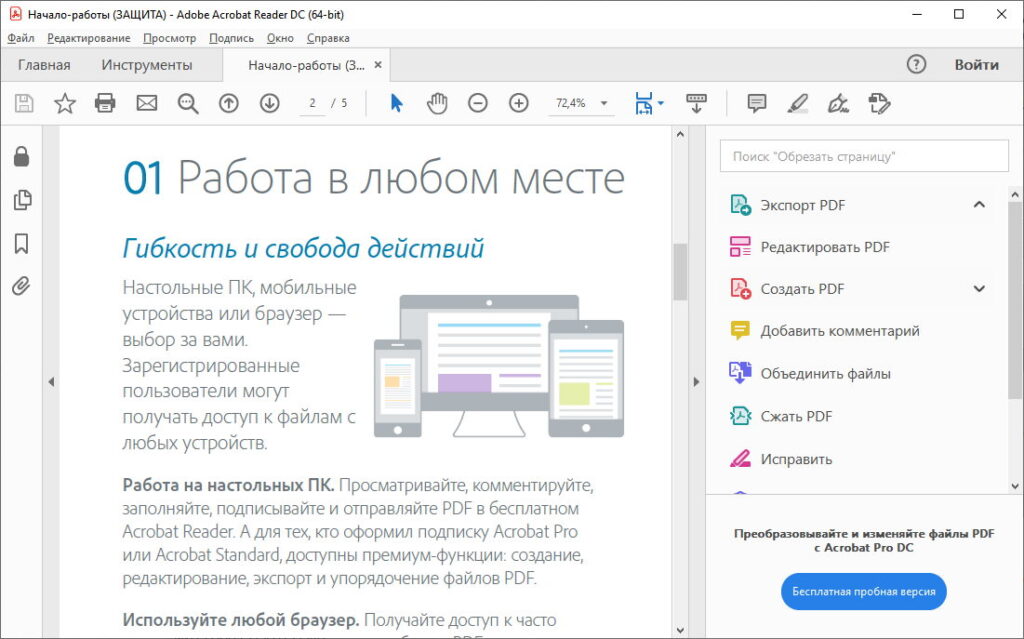
Task: Click the fit page width icon
Action: coord(644,103)
